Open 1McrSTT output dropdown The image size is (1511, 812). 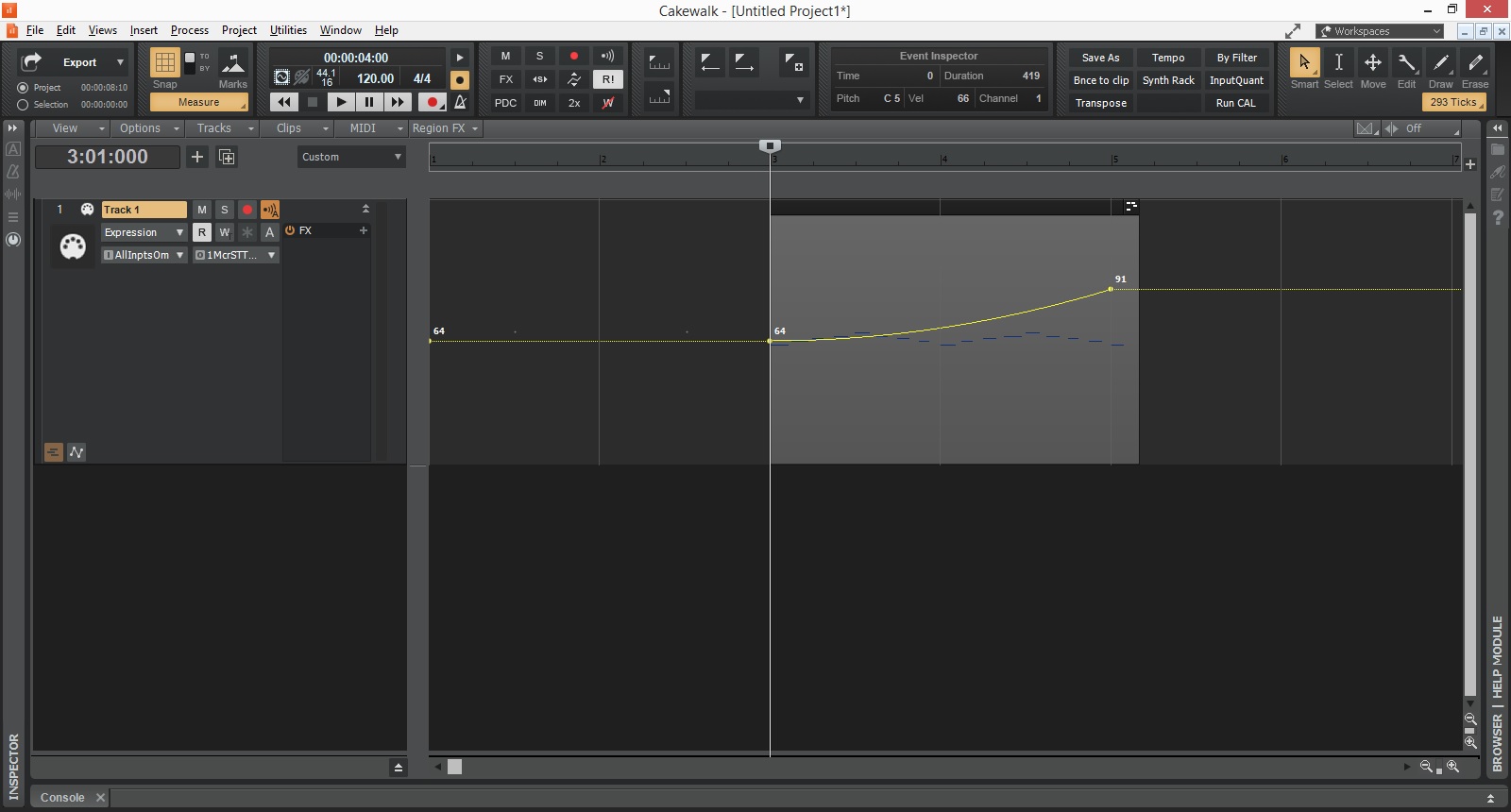coord(236,255)
